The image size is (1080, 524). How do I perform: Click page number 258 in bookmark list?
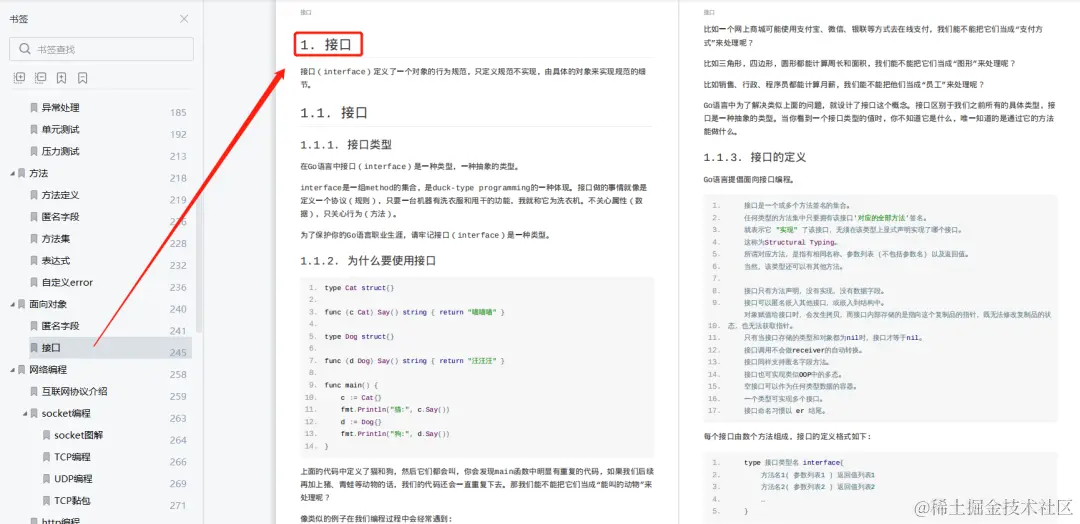pos(178,375)
